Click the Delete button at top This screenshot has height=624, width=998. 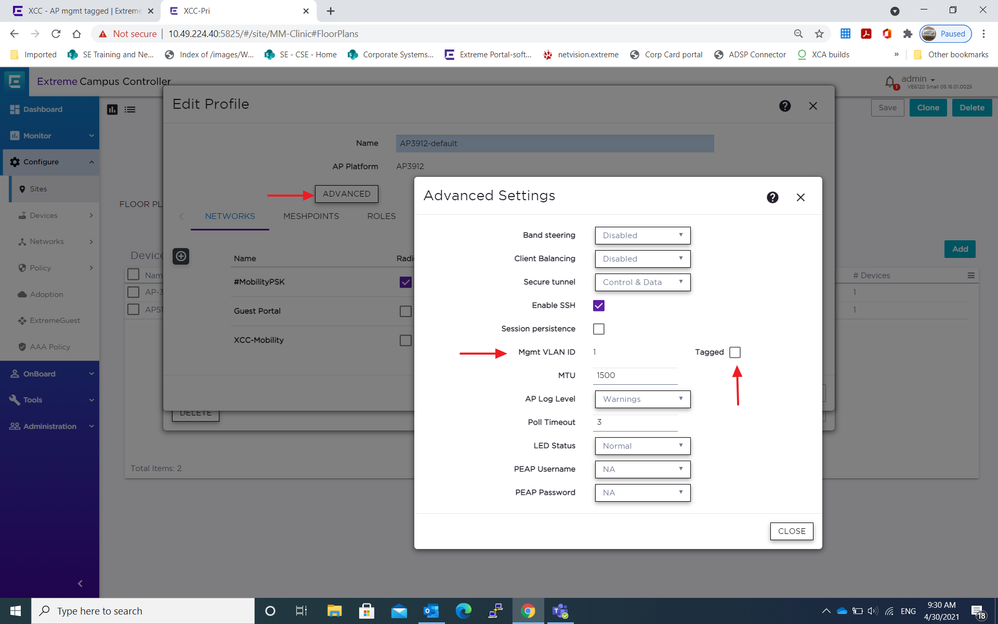coord(972,108)
